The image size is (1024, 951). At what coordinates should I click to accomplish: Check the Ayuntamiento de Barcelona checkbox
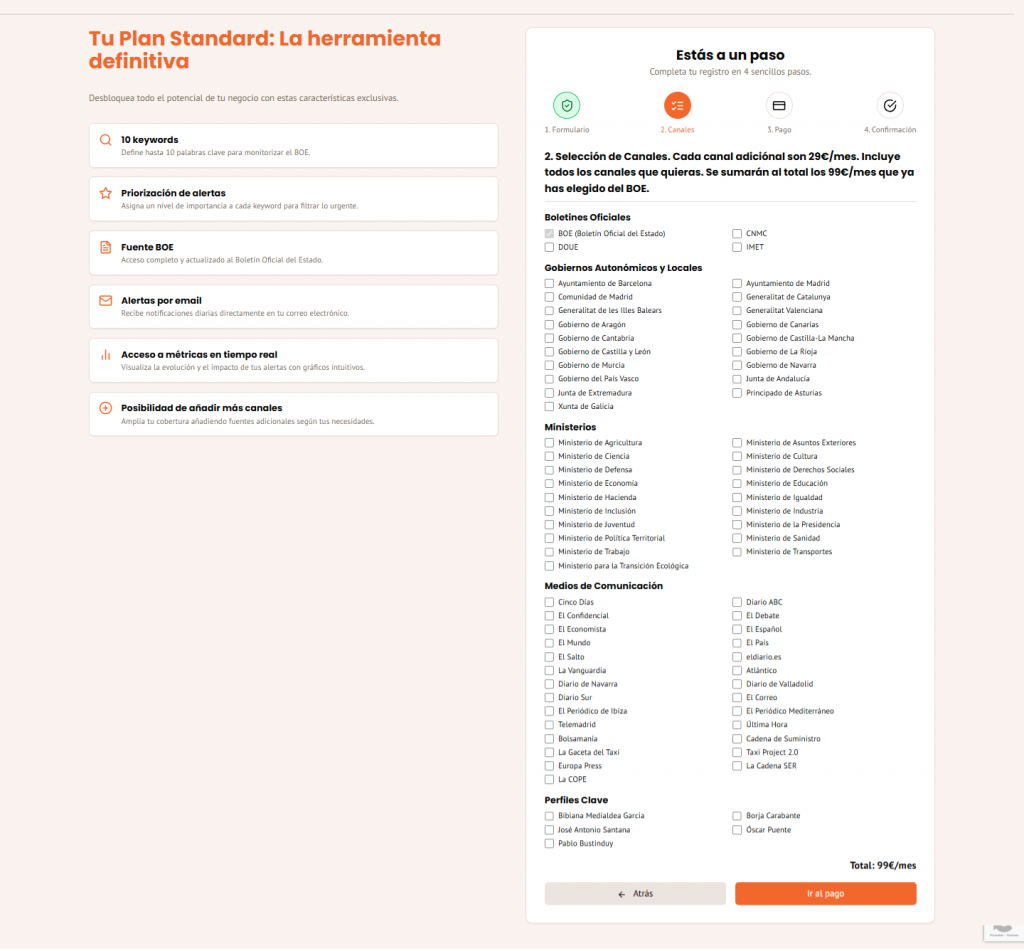tap(549, 284)
